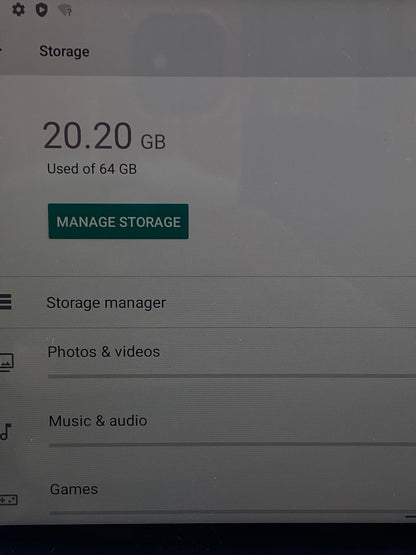The width and height of the screenshot is (416, 555).
Task: Click the Storage page title
Action: tap(64, 51)
